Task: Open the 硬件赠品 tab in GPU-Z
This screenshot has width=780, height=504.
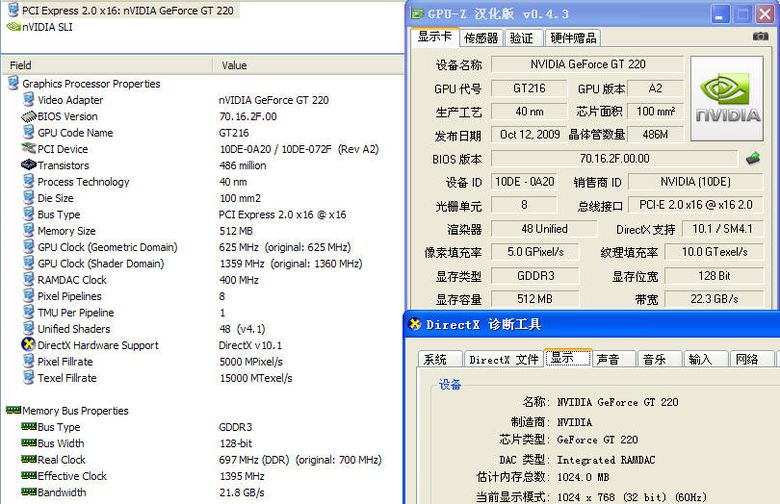Action: point(573,38)
